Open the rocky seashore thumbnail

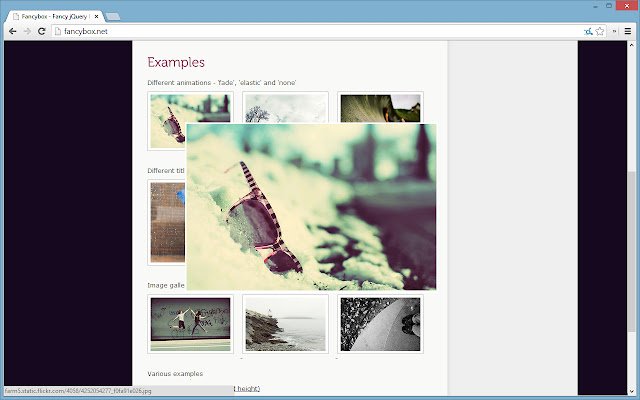pos(285,324)
